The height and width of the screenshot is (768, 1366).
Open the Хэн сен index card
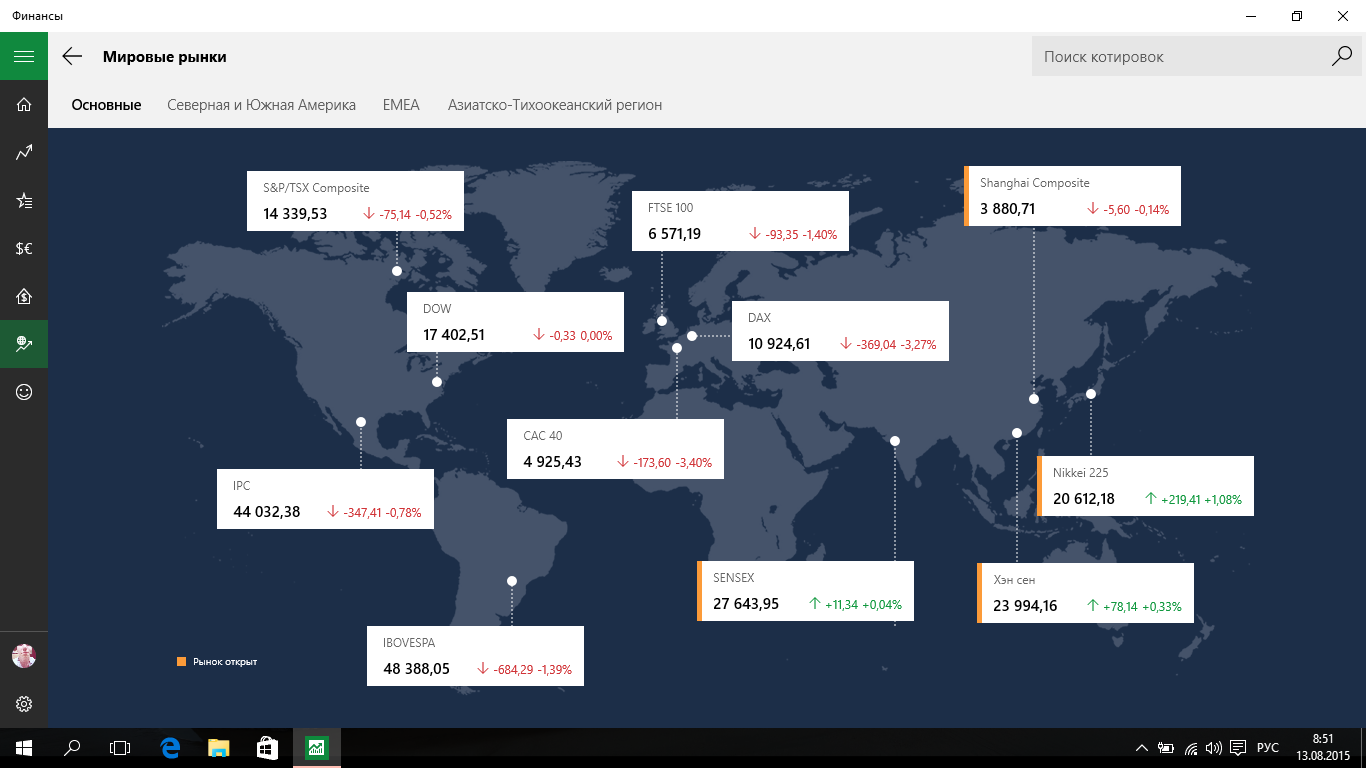pos(1085,593)
